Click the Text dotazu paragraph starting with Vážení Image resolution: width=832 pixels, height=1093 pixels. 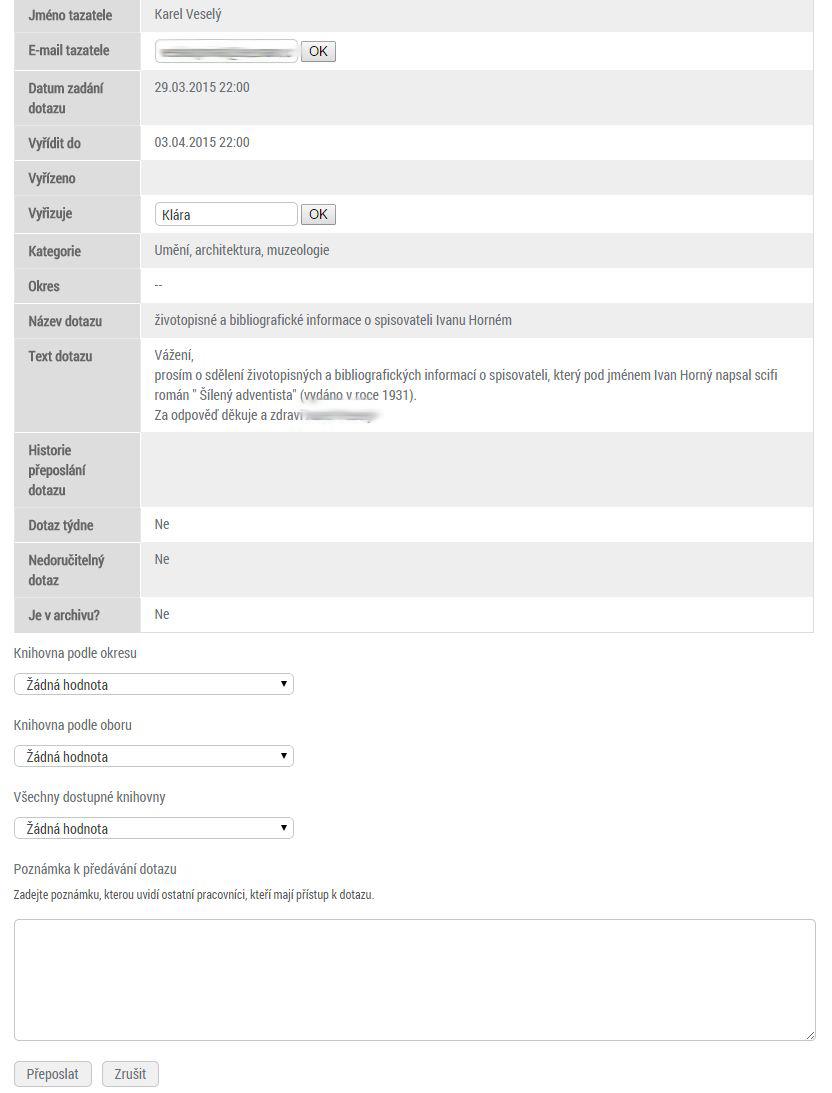tap(466, 385)
